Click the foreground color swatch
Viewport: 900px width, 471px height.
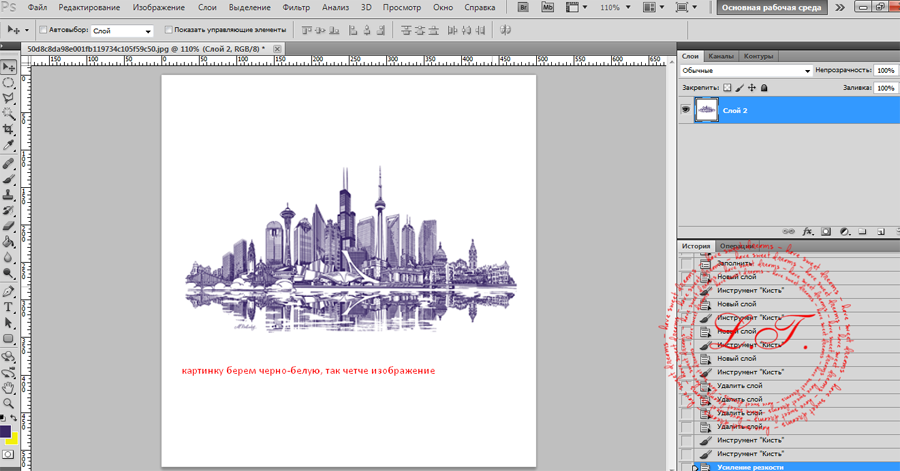pos(5,431)
